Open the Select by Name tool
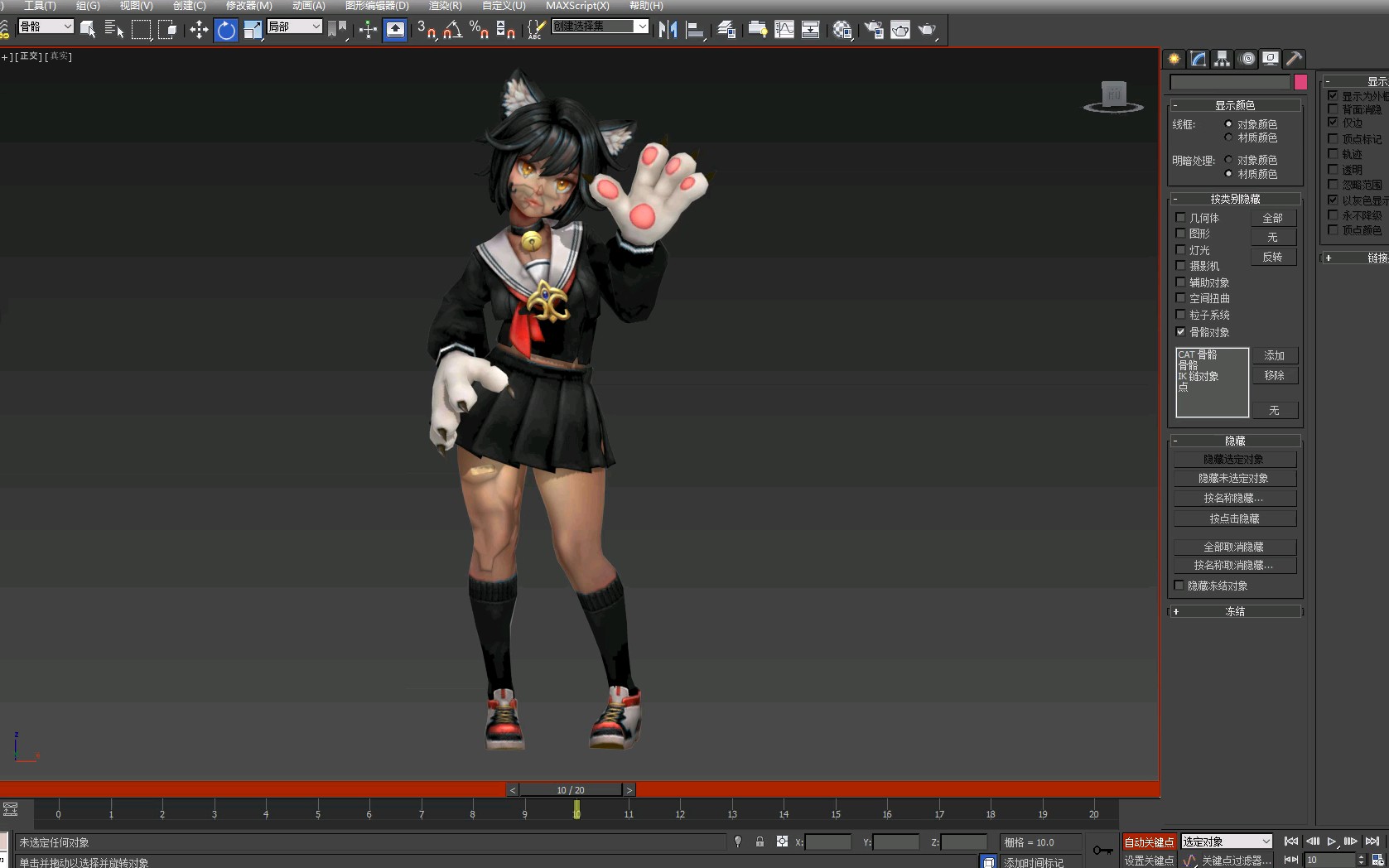The height and width of the screenshot is (868, 1389). 114,30
